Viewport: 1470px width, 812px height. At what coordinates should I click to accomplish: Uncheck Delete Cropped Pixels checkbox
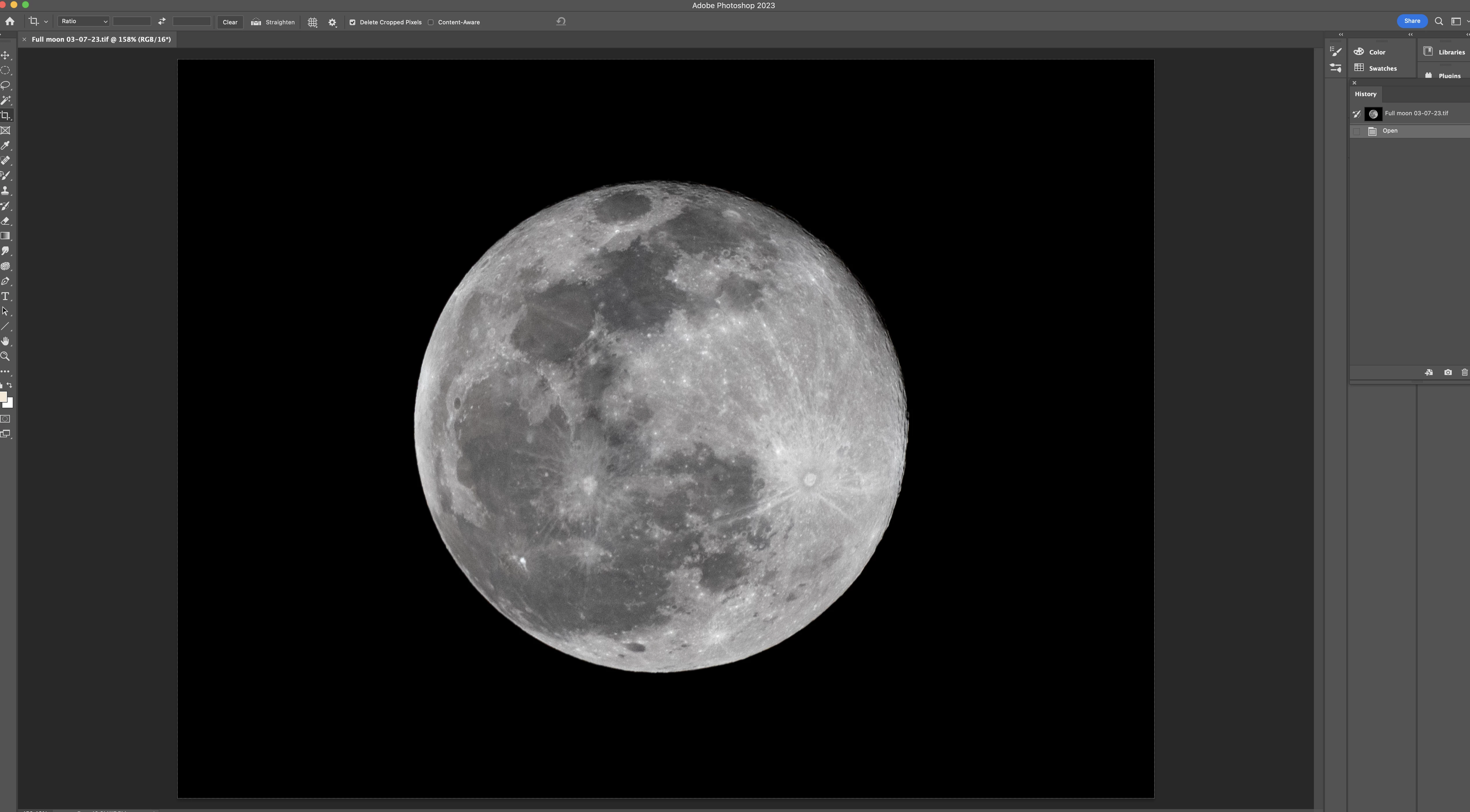[352, 22]
